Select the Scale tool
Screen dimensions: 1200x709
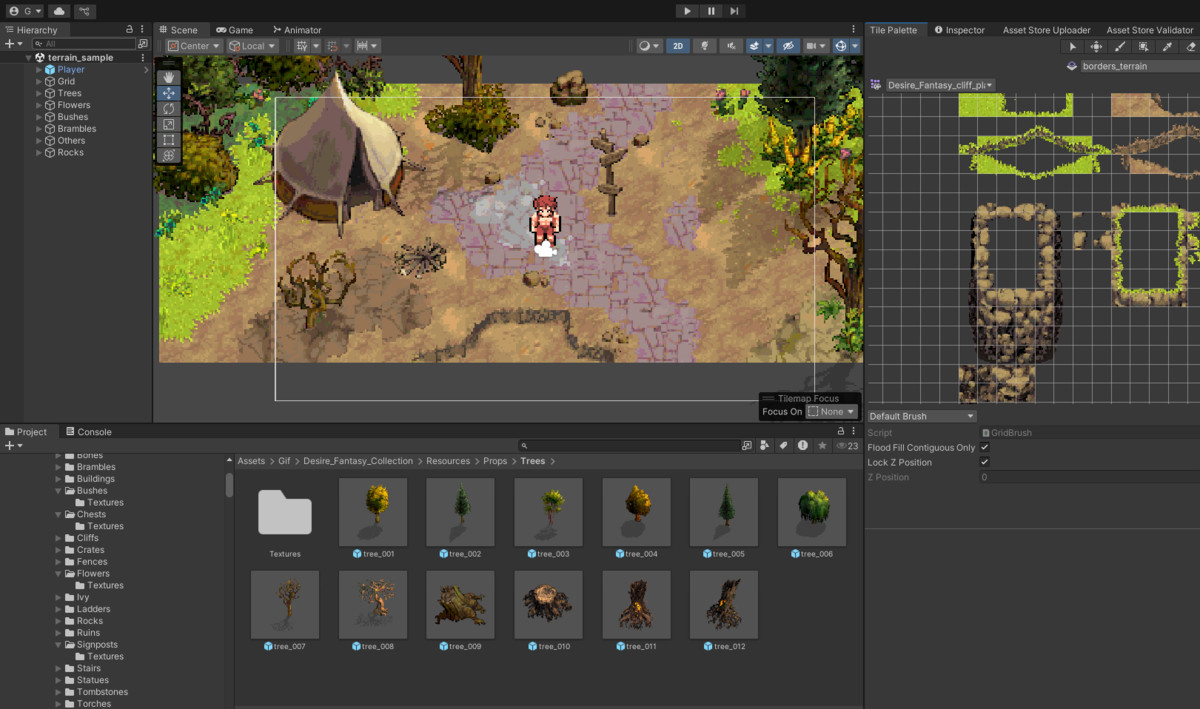(169, 124)
